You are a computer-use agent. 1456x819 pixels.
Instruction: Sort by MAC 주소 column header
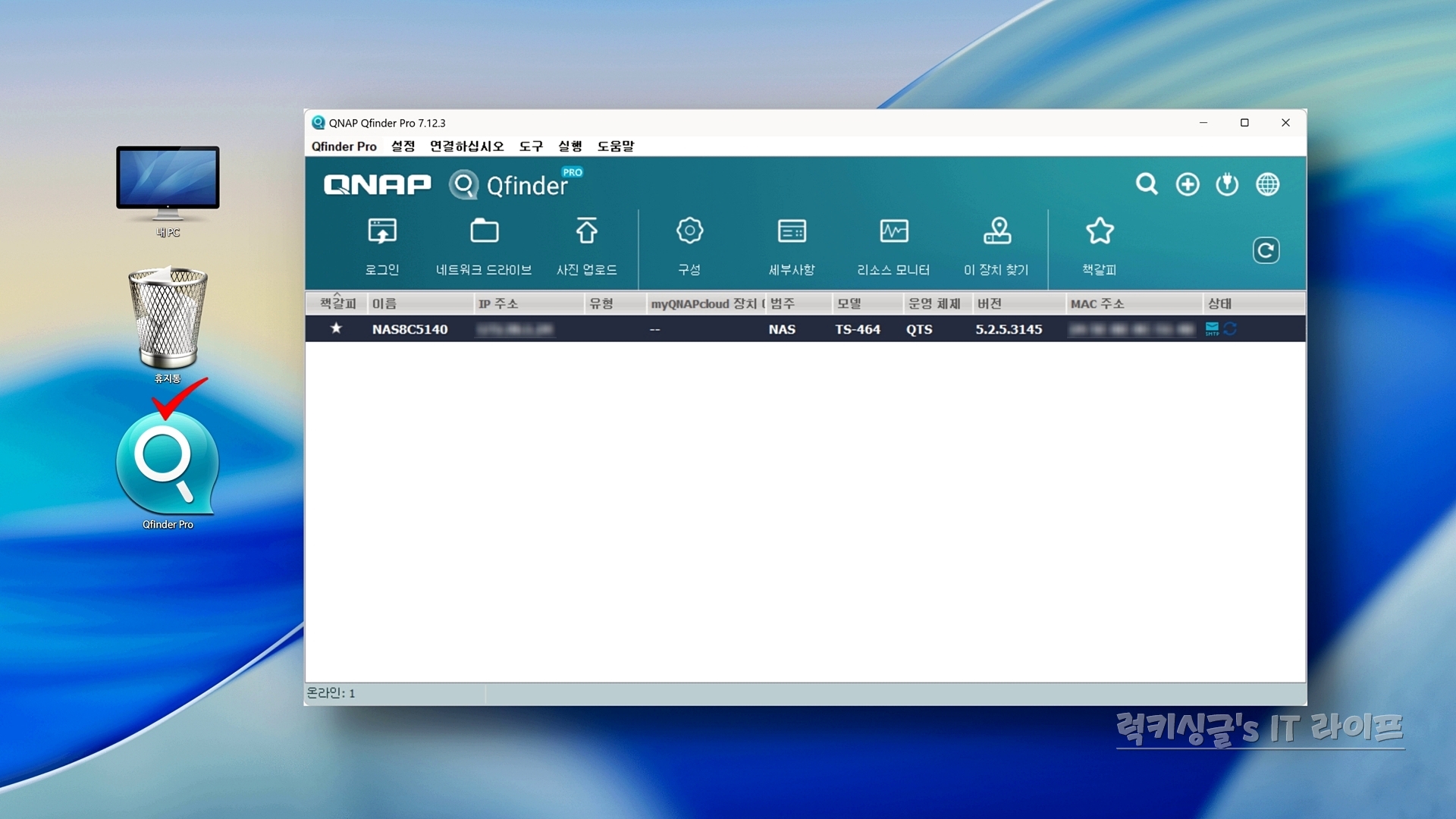coord(1134,303)
